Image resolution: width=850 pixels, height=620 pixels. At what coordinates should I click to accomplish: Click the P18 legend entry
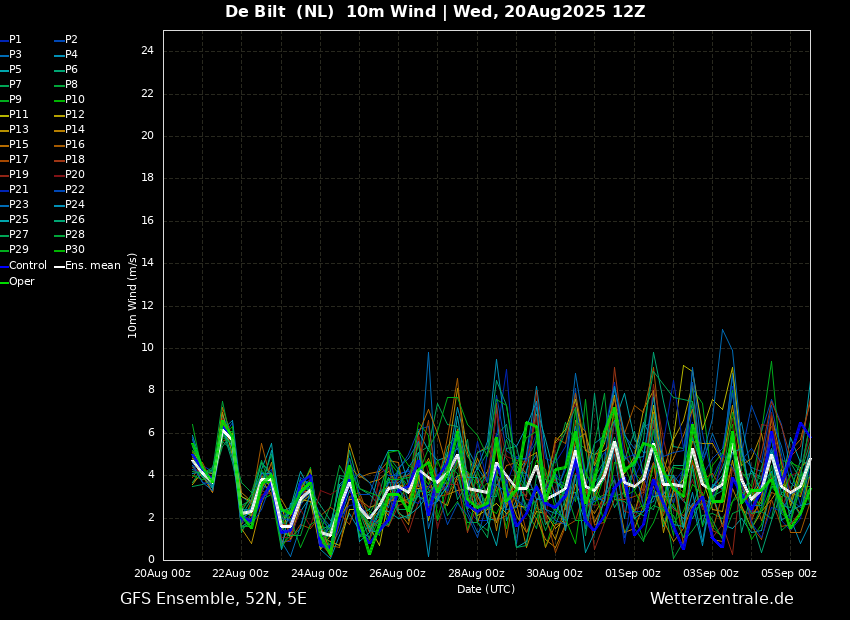(x=74, y=160)
